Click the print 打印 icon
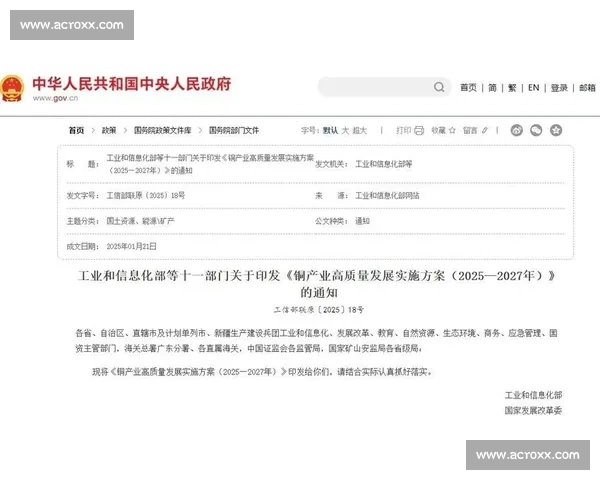The width and height of the screenshot is (600, 480). point(419,131)
